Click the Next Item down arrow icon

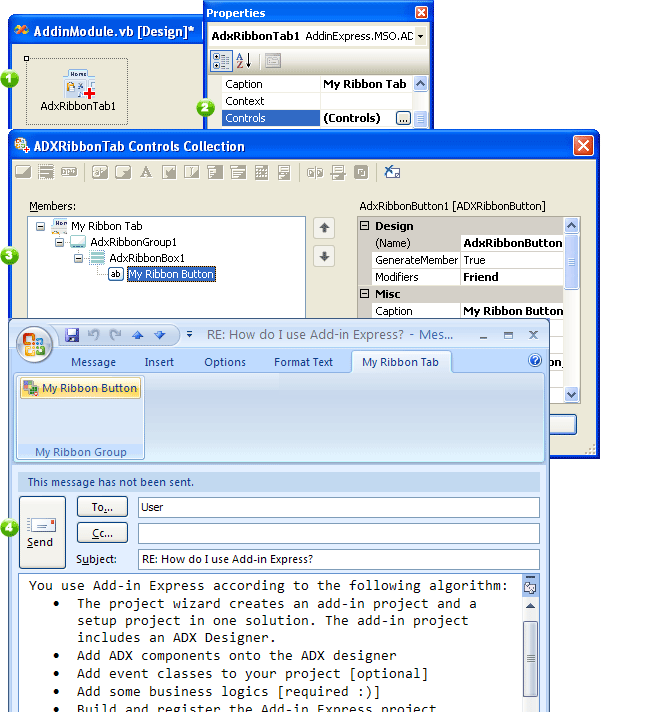pyautogui.click(x=159, y=335)
